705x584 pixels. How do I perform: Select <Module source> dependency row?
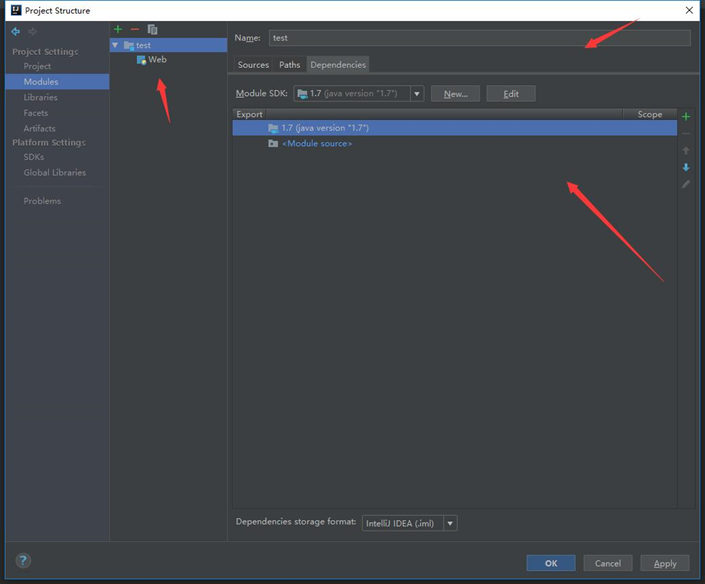pos(455,143)
